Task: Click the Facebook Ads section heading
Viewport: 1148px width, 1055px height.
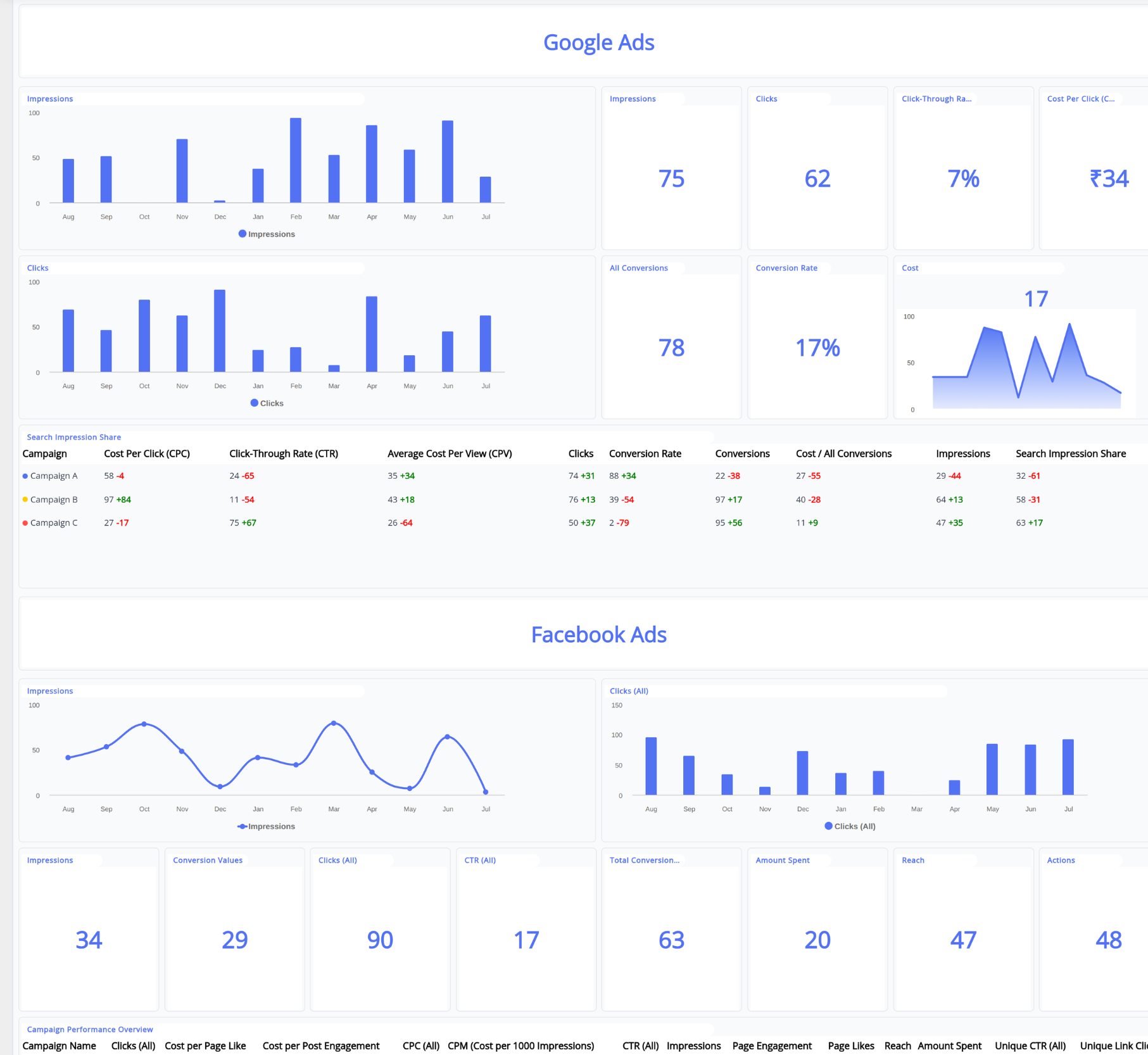Action: click(598, 635)
